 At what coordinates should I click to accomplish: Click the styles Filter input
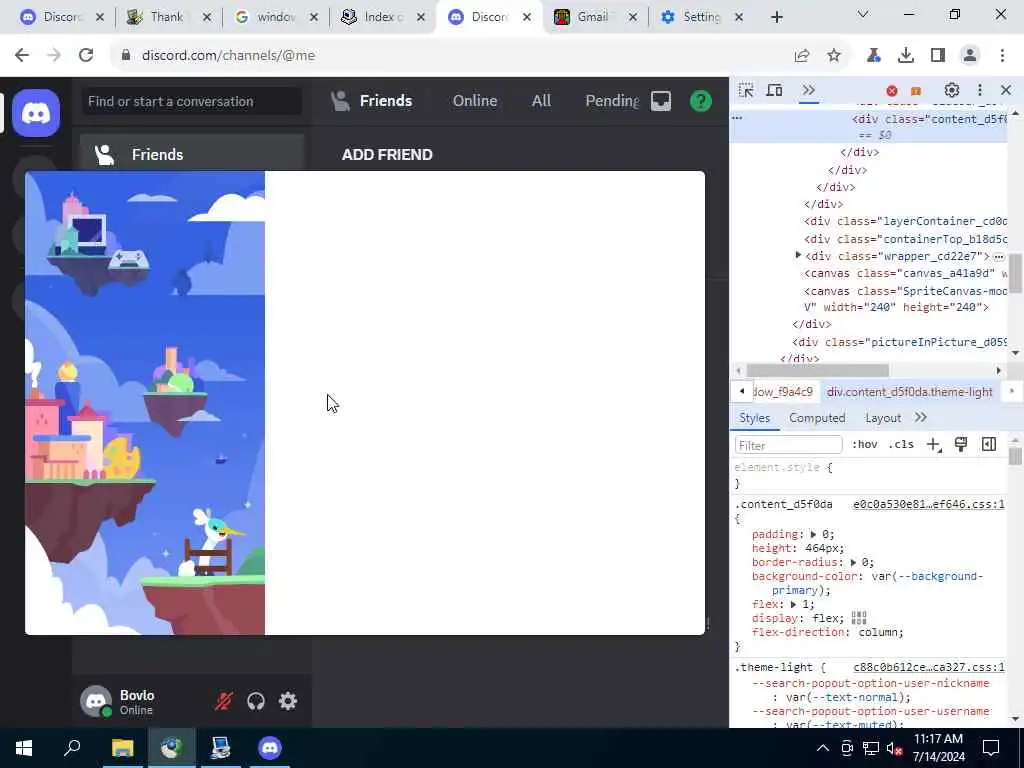[788, 445]
